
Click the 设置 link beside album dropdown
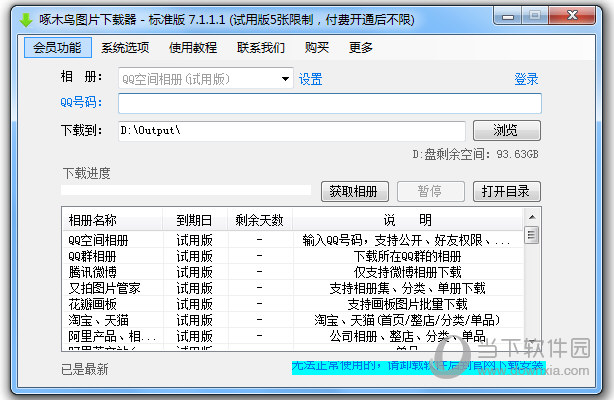tap(311, 79)
